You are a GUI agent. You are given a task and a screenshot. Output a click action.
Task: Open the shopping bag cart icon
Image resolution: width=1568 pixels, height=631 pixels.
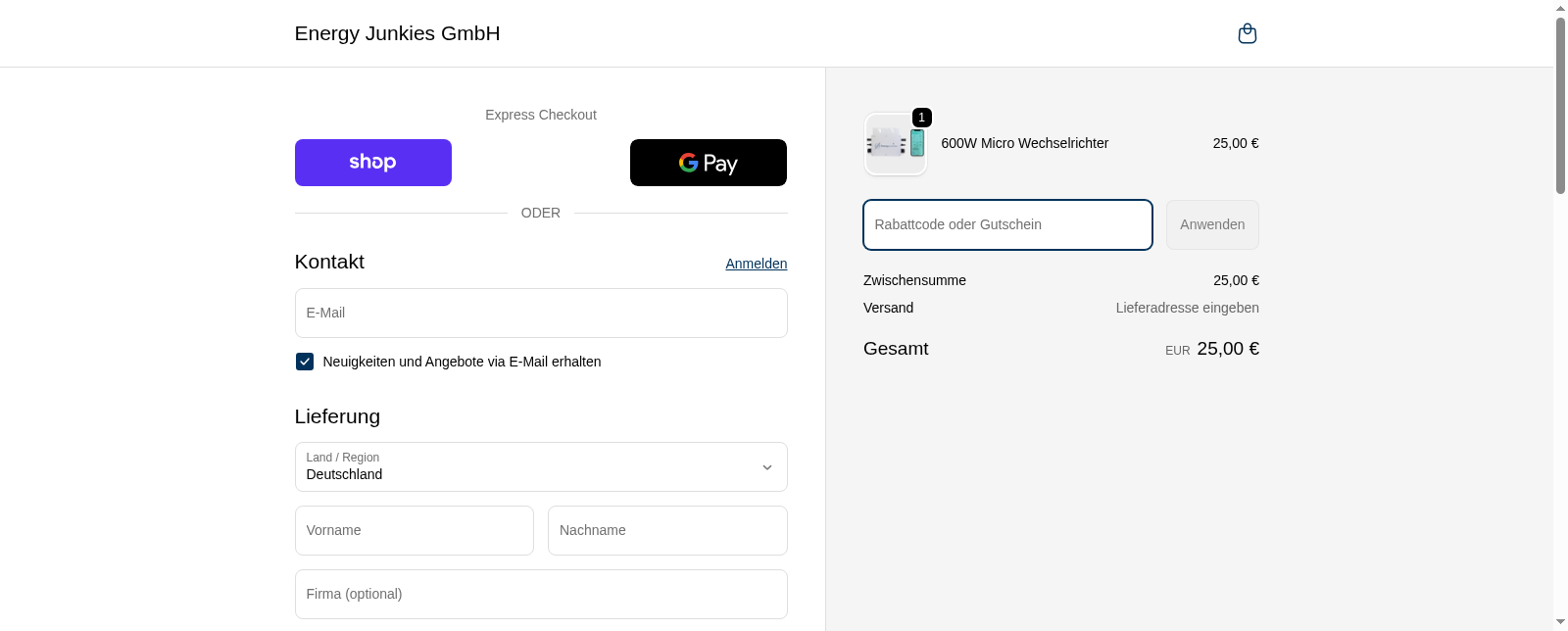[1247, 34]
